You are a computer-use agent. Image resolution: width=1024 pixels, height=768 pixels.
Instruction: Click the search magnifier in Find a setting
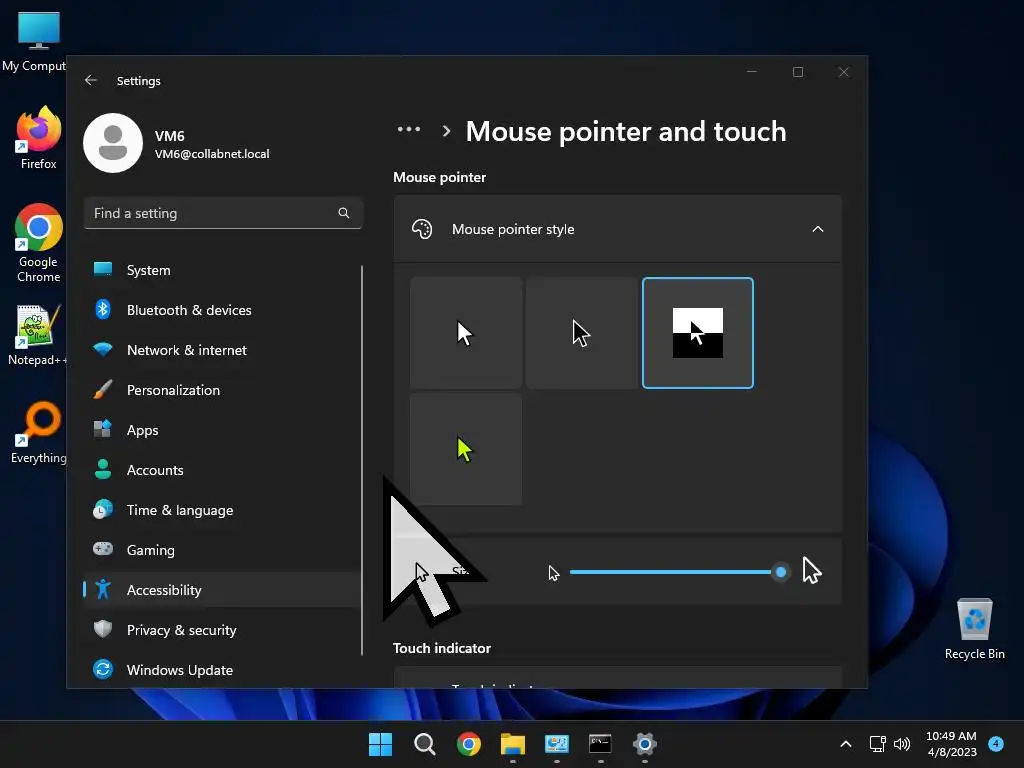(x=344, y=213)
